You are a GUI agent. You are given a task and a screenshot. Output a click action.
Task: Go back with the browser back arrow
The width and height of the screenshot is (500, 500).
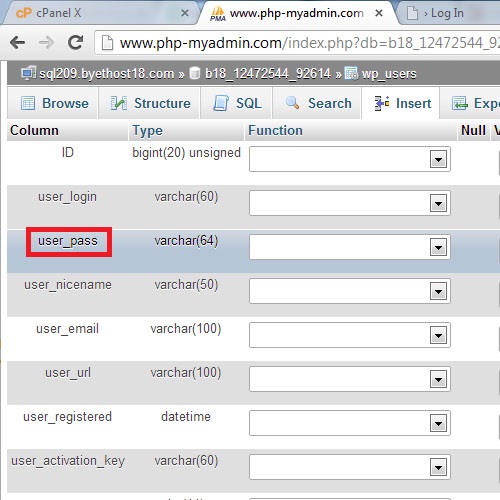click(17, 42)
